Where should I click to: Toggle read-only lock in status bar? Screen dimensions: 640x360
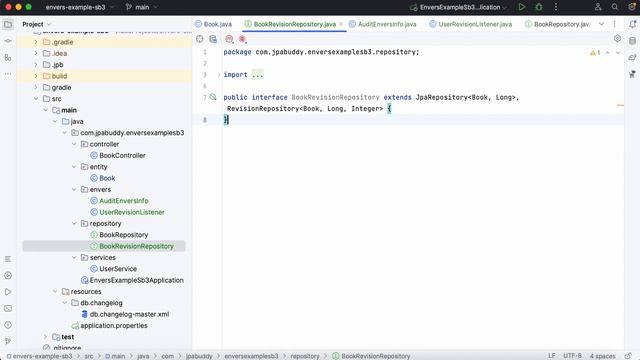[x=628, y=356]
